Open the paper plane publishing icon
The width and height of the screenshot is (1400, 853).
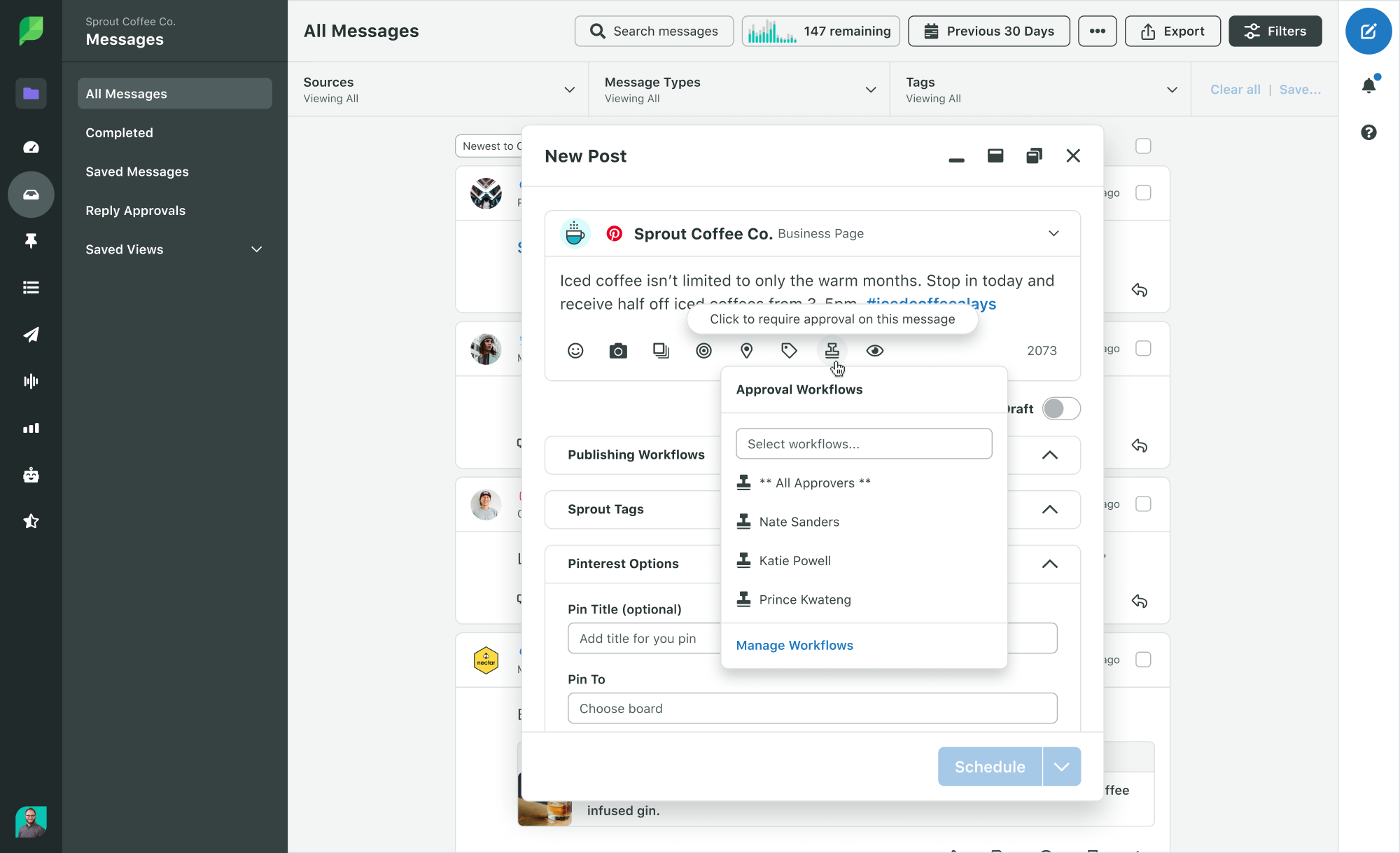point(31,335)
